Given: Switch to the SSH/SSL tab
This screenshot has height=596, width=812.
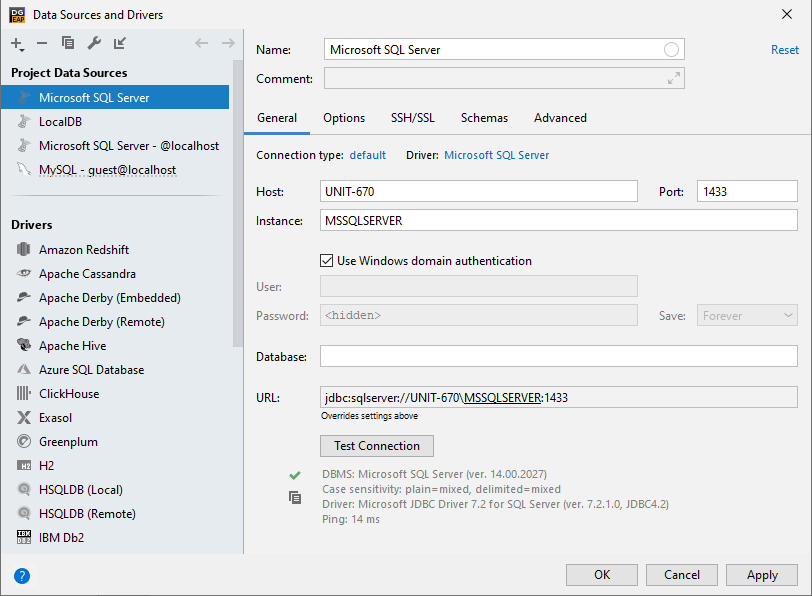Looking at the screenshot, I should click(x=413, y=118).
